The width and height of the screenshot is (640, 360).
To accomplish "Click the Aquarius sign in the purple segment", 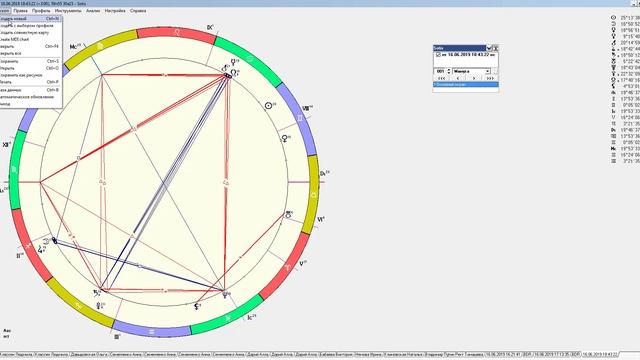I will [x=152, y=332].
